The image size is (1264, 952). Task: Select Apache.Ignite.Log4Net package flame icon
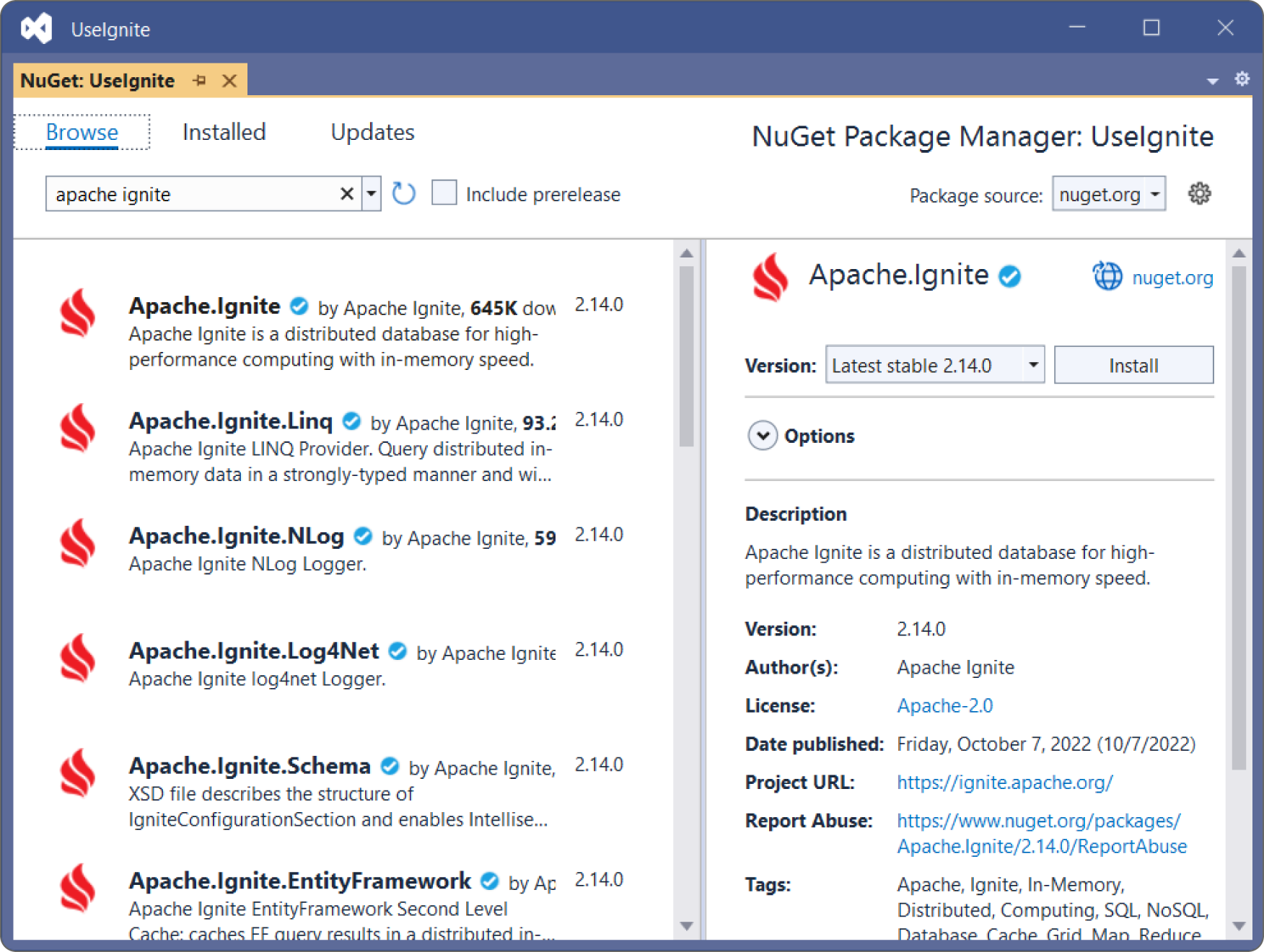click(x=78, y=658)
